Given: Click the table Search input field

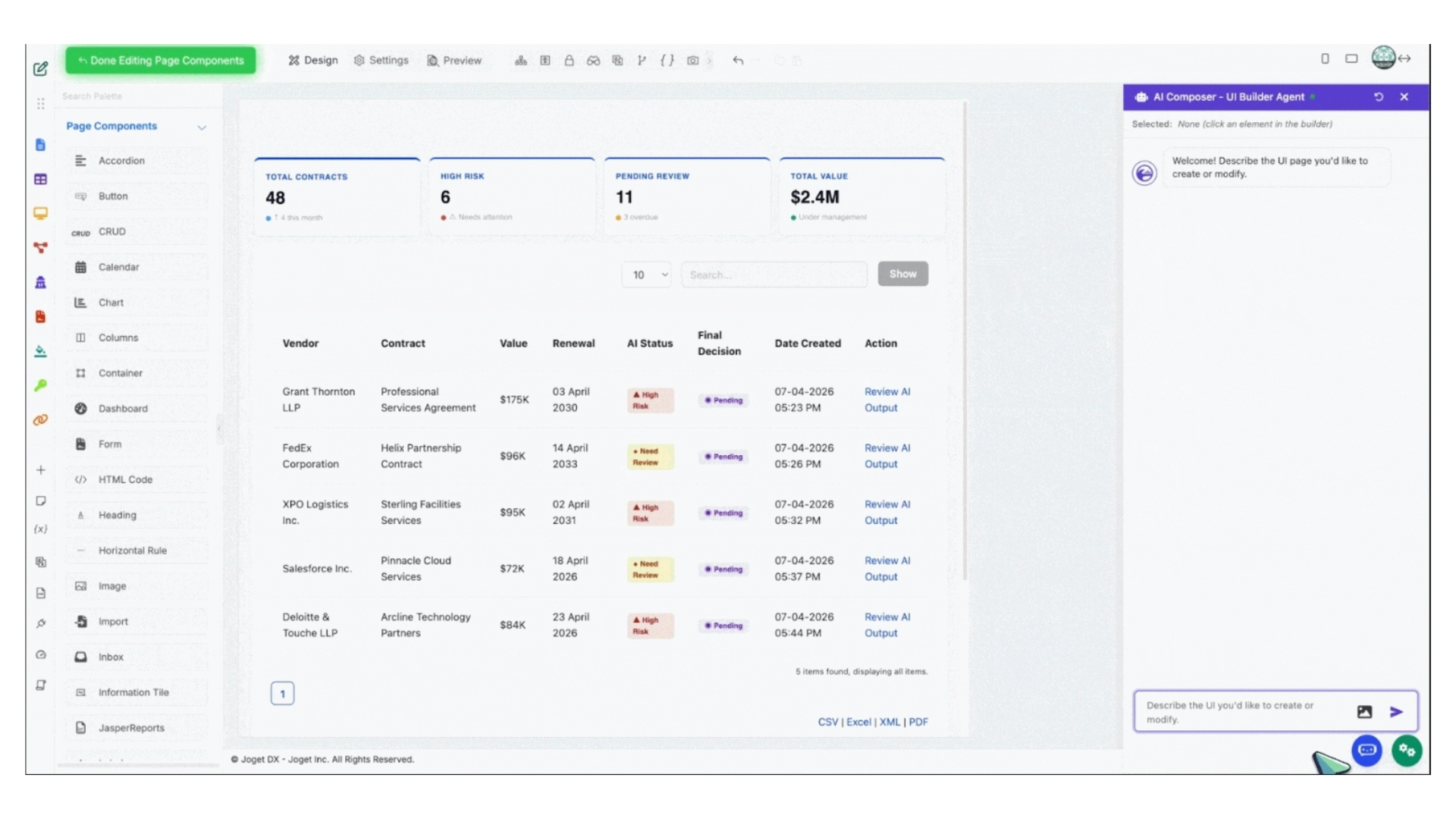Looking at the screenshot, I should (x=773, y=275).
